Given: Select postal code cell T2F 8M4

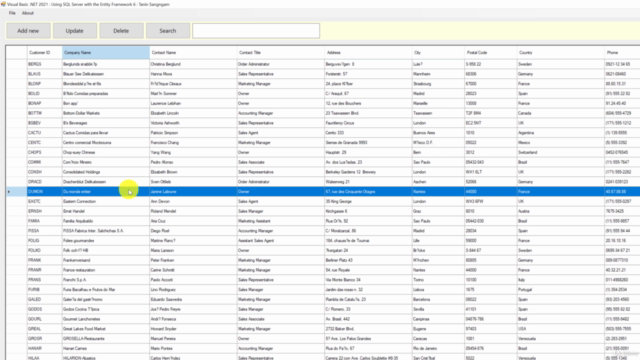Looking at the screenshot, I should 491,113.
